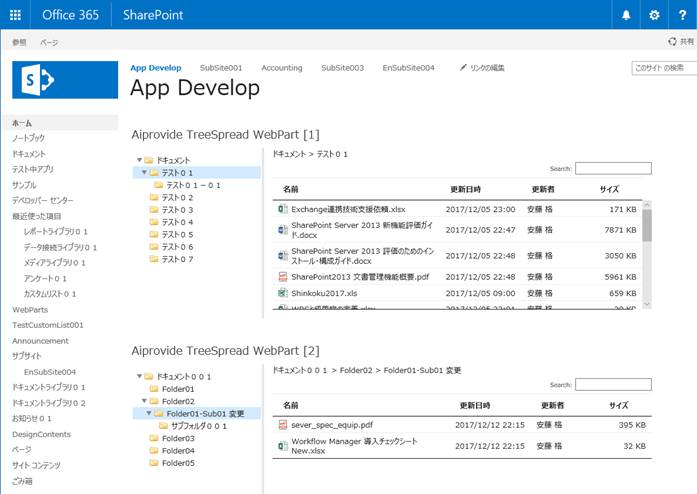The image size is (697, 494).
Task: Open デベロッパー センター in left navigation
Action: [43, 200]
